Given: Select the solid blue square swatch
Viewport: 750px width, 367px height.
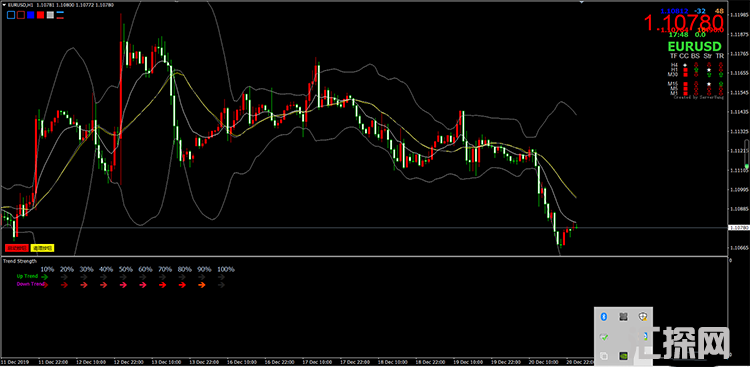Looking at the screenshot, I should [31, 15].
